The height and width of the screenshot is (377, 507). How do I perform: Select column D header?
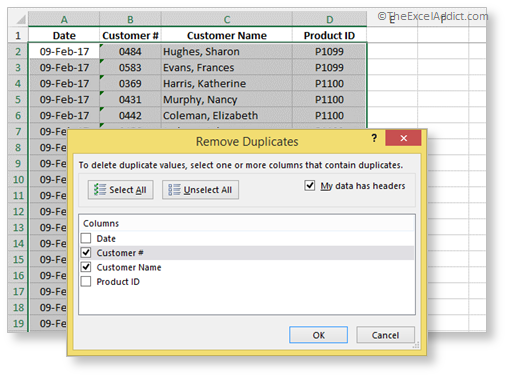click(330, 19)
